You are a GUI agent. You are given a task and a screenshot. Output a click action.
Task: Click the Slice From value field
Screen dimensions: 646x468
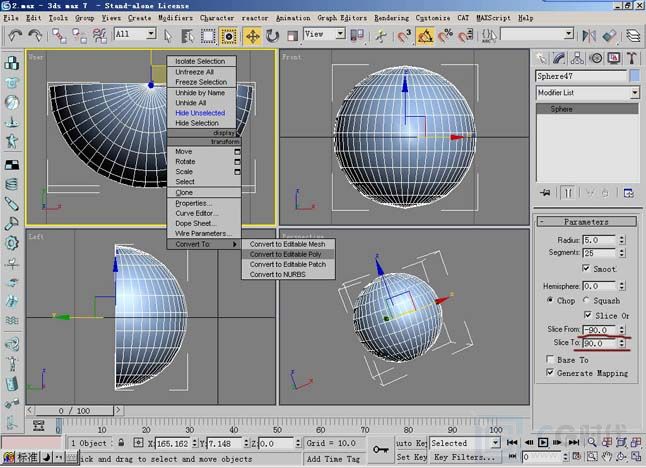[x=599, y=330]
